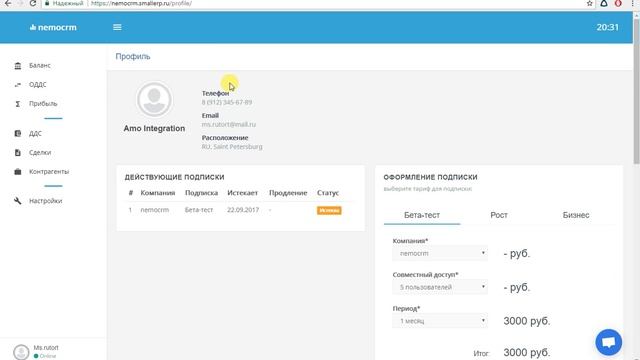This screenshot has width=640, height=360.
Task: Click the browser address bar URL
Action: (x=141, y=3)
